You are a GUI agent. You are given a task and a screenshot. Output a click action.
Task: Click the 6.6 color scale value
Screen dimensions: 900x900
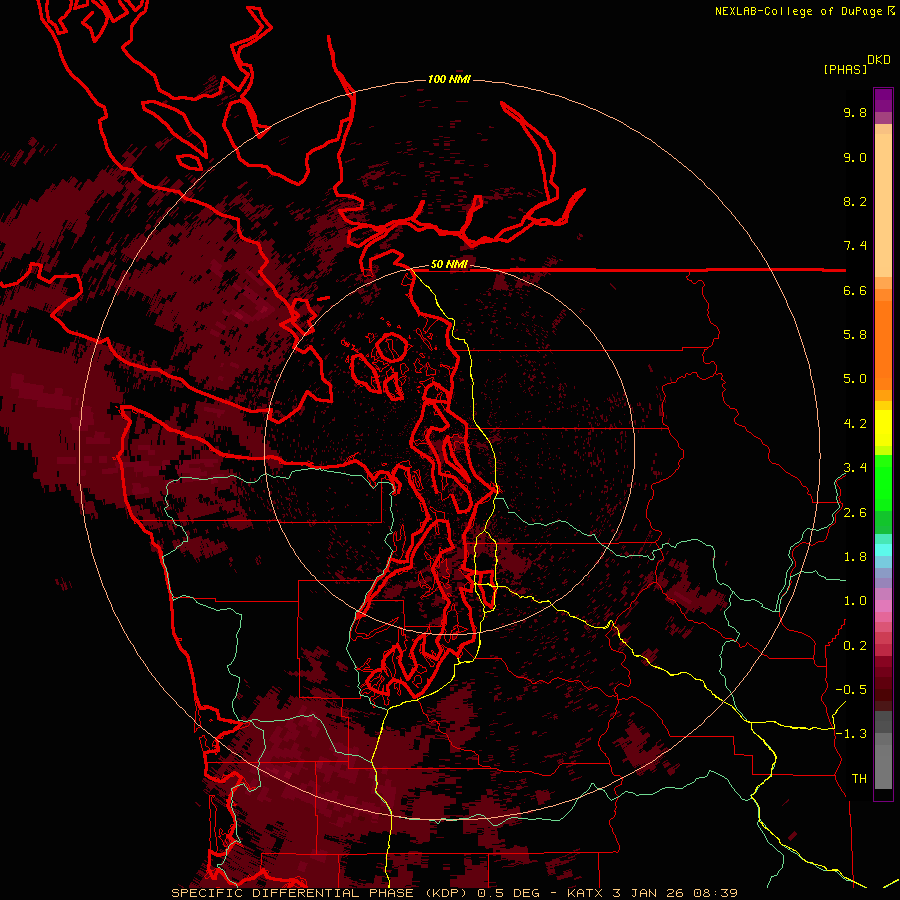[855, 290]
